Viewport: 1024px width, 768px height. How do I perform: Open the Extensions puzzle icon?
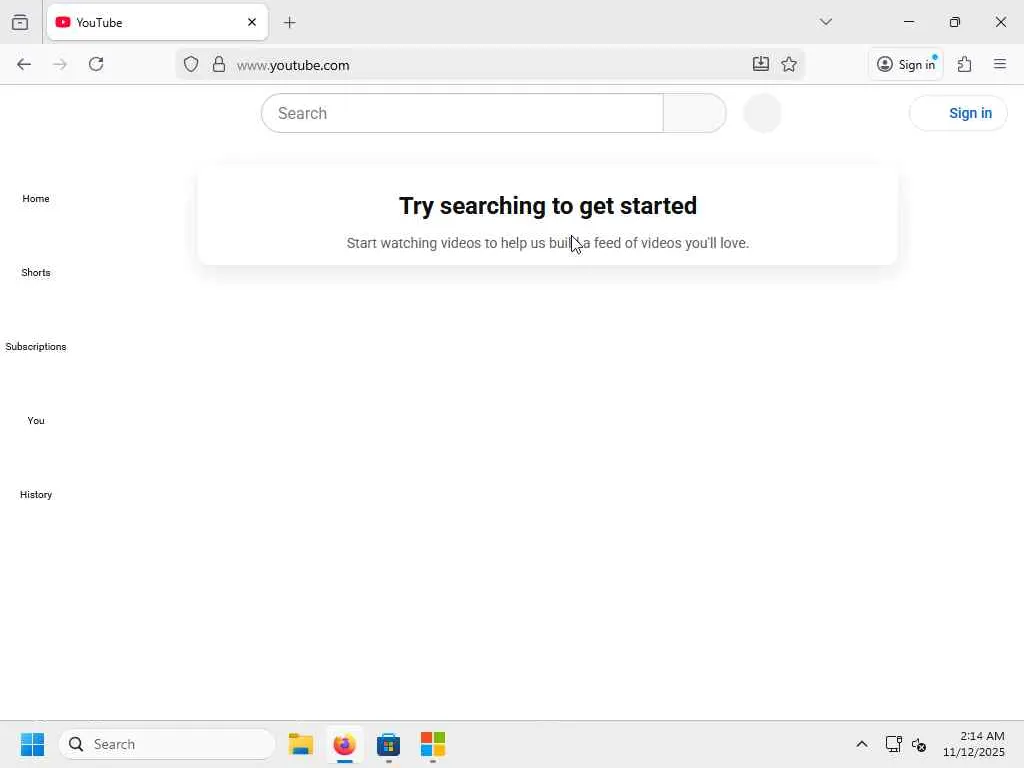[x=965, y=64]
